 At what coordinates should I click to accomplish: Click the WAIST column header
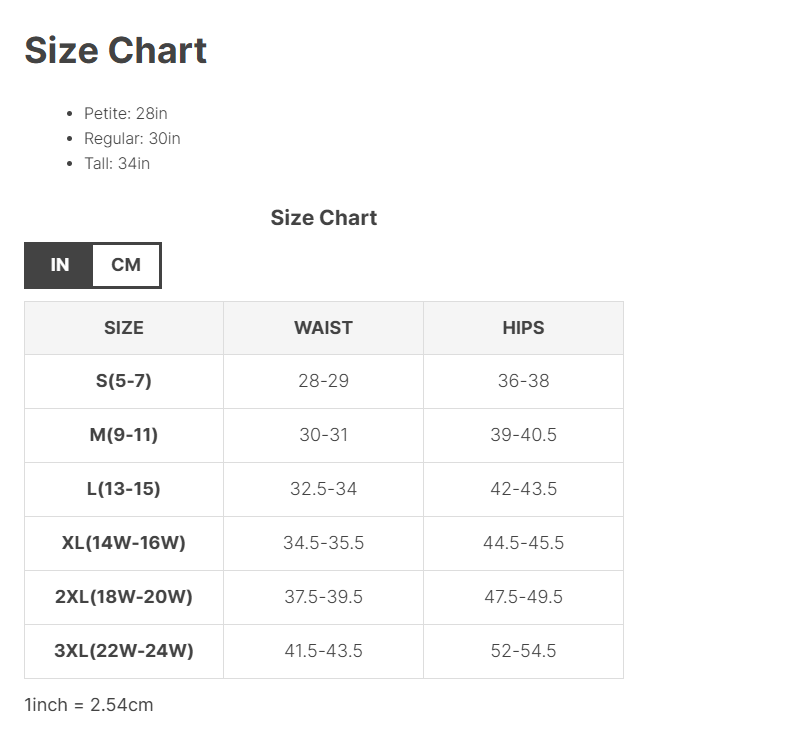(323, 328)
